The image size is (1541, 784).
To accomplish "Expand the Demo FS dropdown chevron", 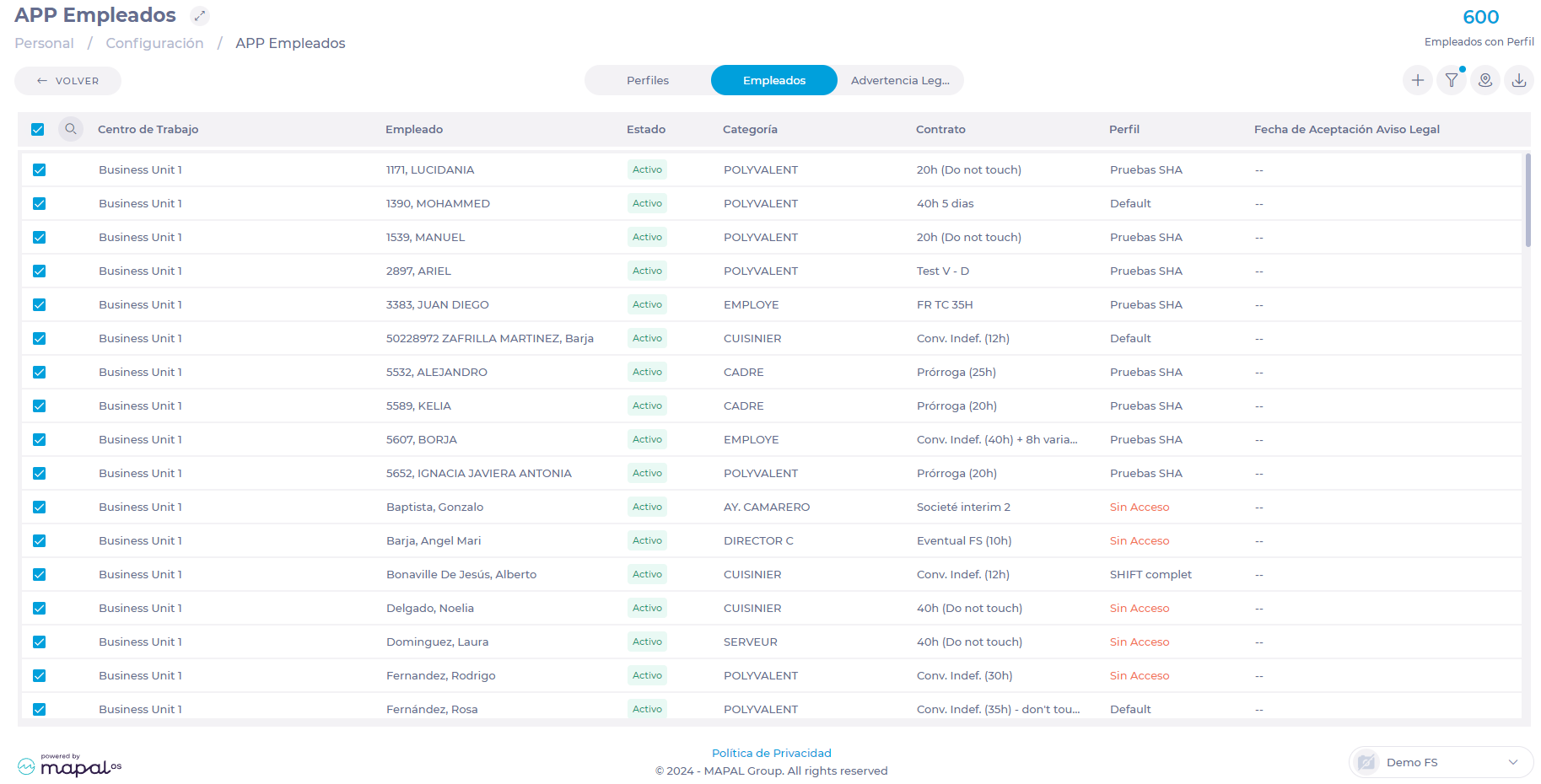I will [x=1513, y=762].
